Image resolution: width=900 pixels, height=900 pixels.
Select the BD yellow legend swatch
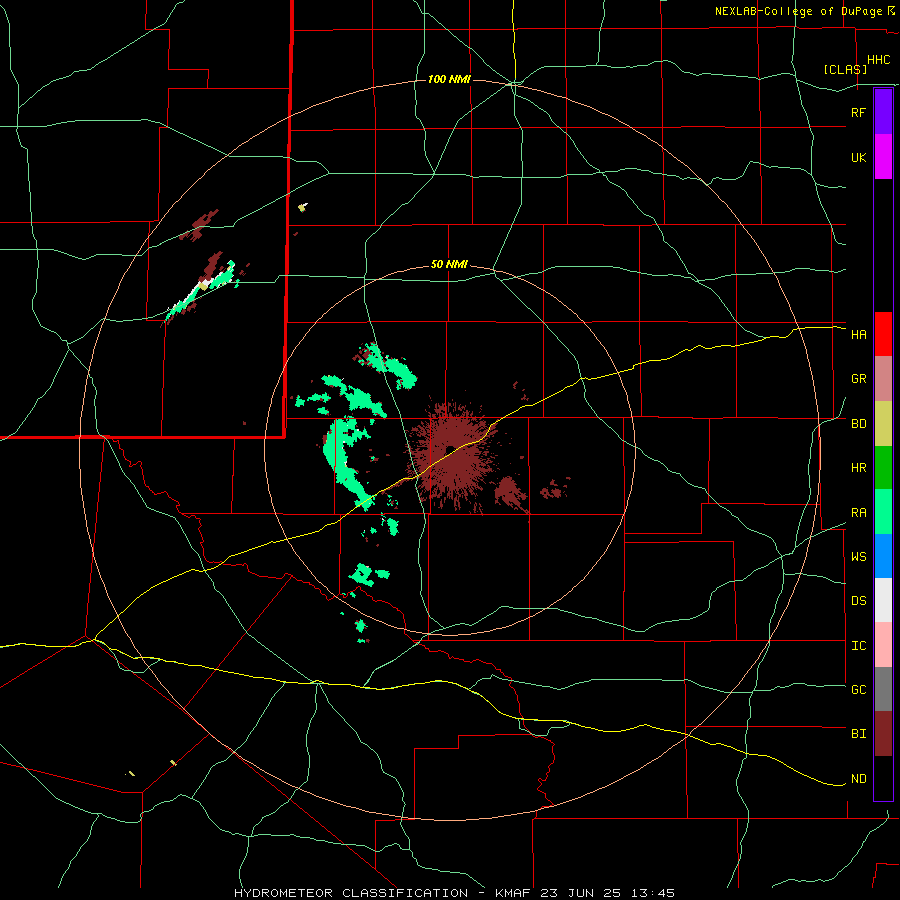pyautogui.click(x=883, y=424)
